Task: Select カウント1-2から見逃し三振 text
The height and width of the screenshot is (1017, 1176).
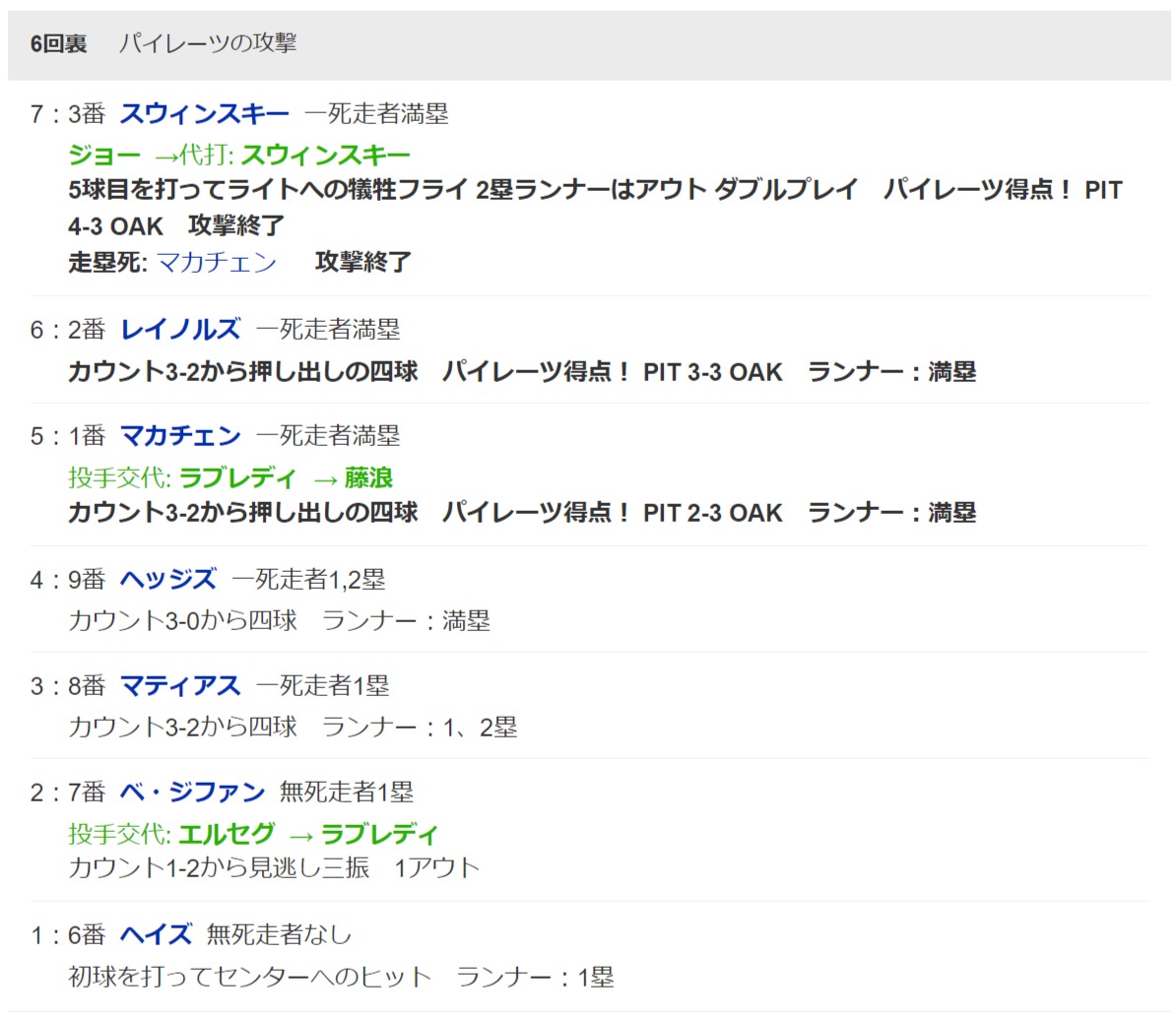Action: pos(219,868)
